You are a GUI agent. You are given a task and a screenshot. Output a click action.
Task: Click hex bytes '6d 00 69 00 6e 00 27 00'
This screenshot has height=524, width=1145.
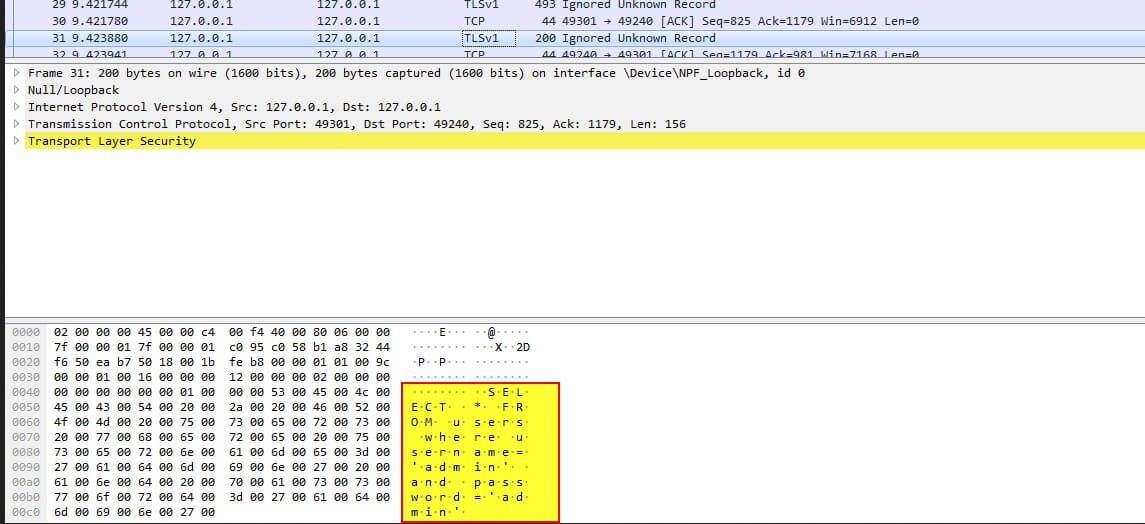(134, 512)
